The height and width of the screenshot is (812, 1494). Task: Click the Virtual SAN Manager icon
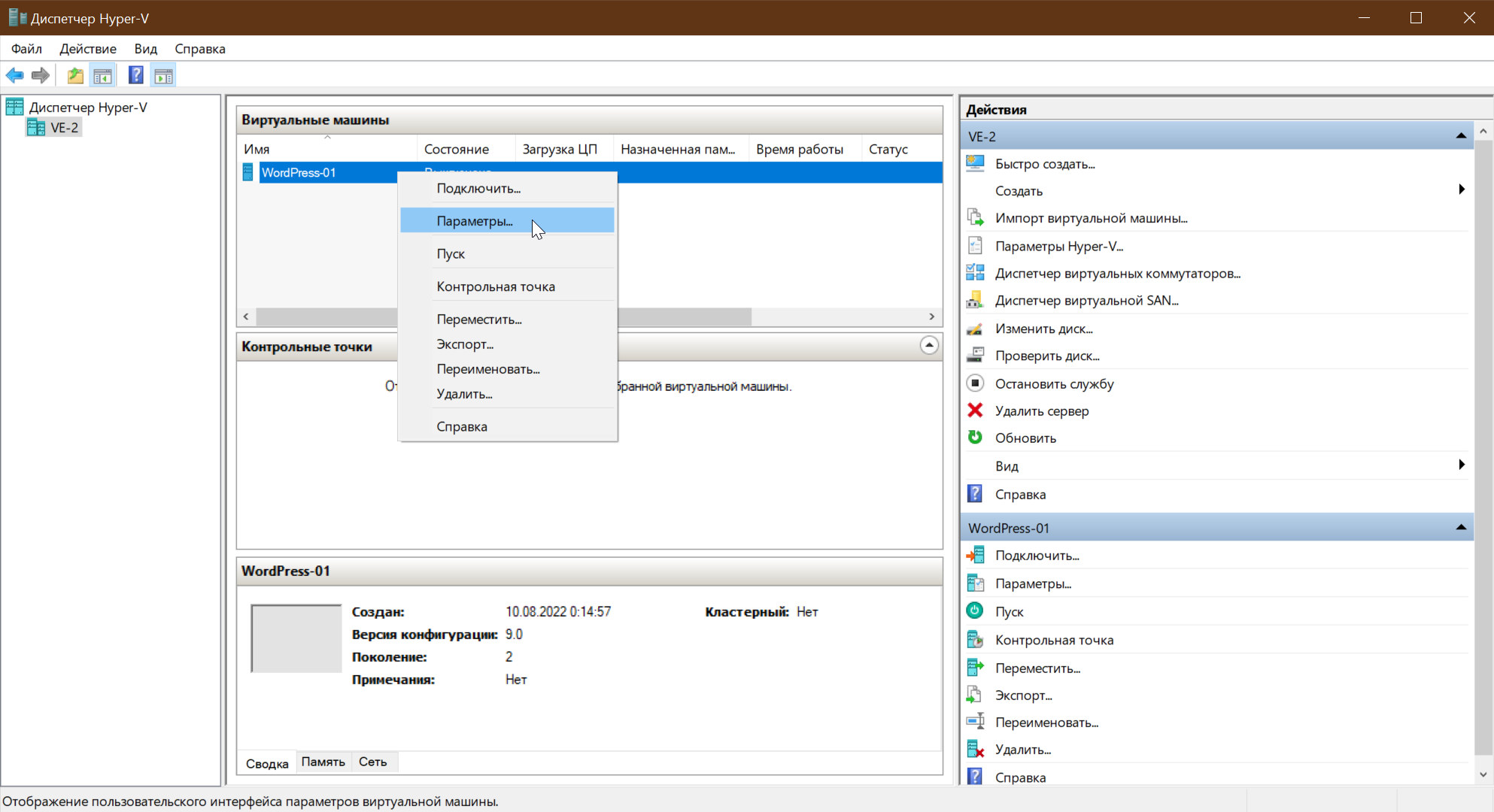coord(975,300)
